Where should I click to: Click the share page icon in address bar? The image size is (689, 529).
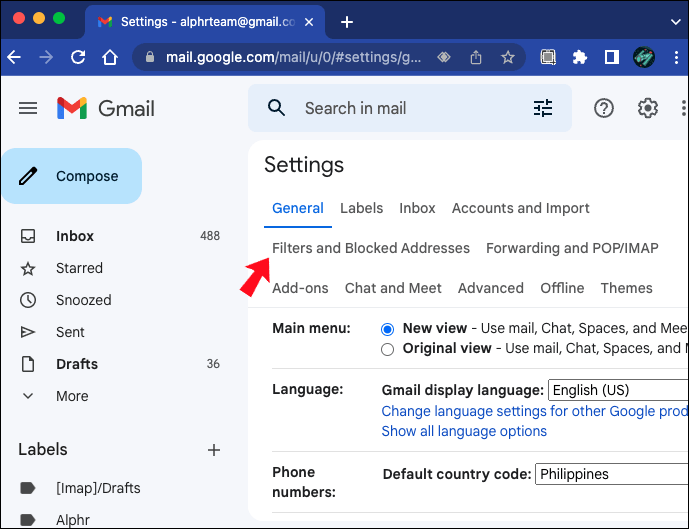tap(476, 57)
